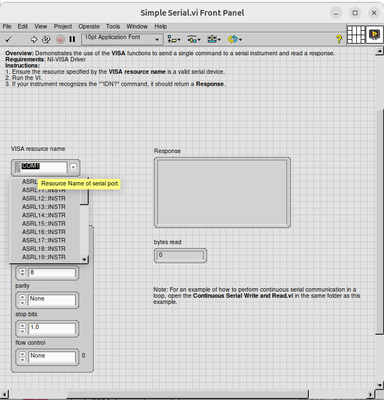The width and height of the screenshot is (384, 400).
Task: Click the VISA resource name text field
Action: [44, 167]
